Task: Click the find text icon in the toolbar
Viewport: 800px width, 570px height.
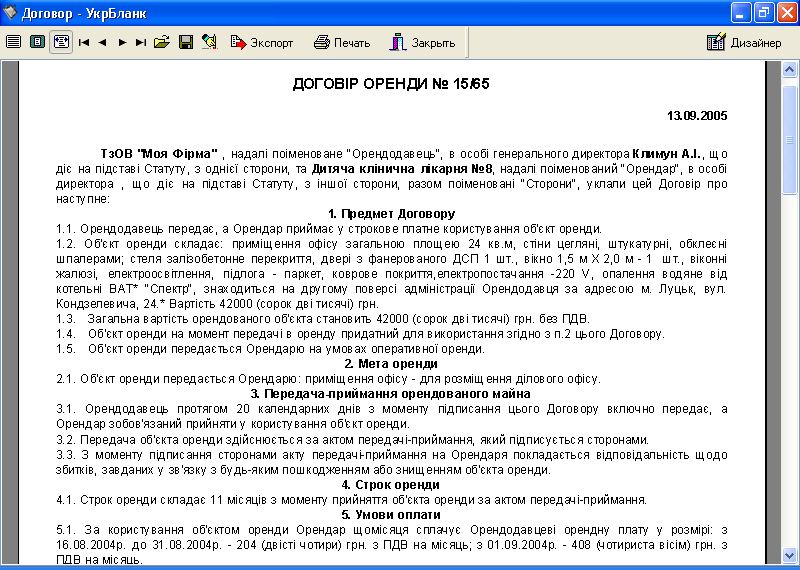Action: click(x=208, y=42)
